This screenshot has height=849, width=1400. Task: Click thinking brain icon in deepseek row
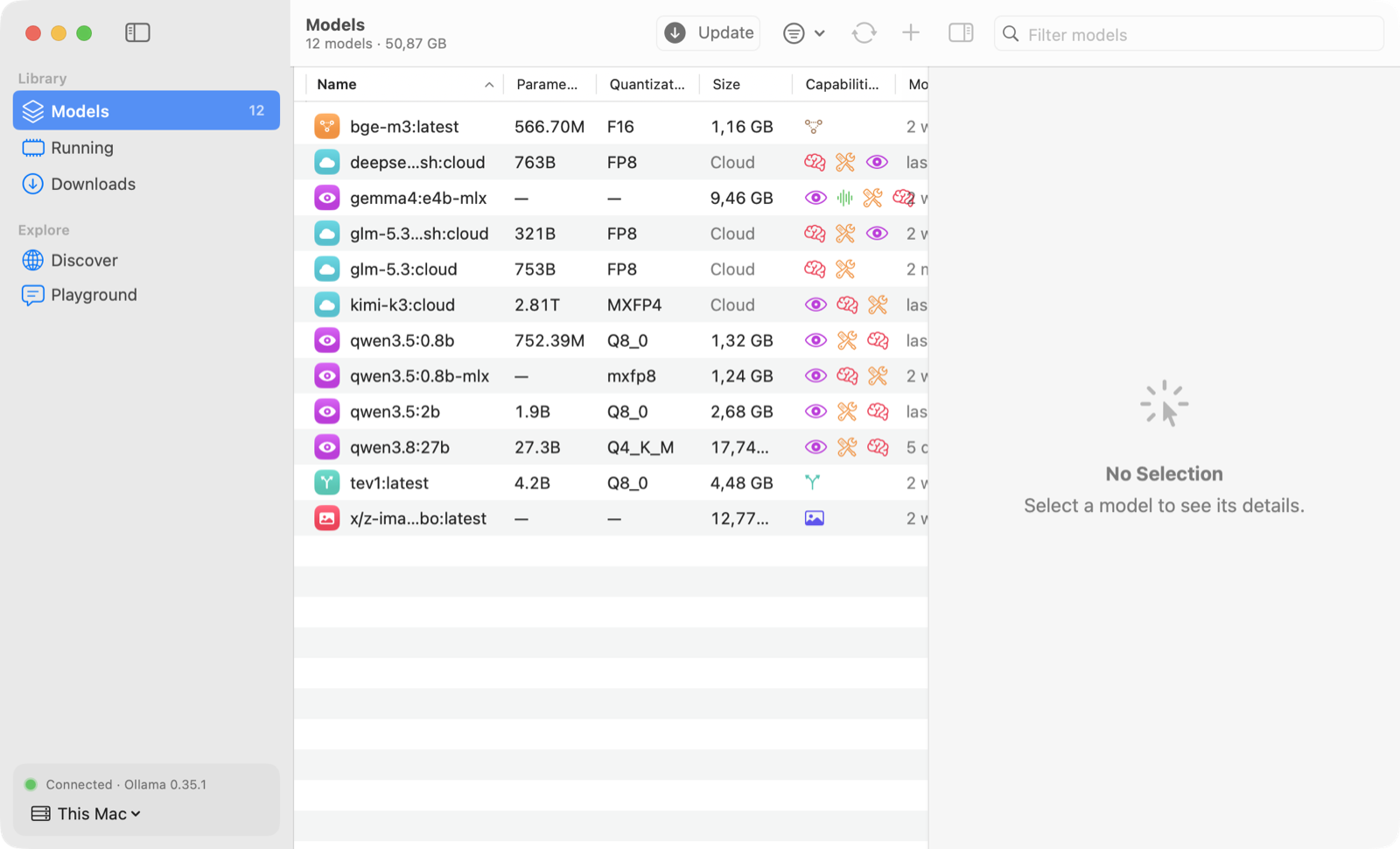coord(815,162)
